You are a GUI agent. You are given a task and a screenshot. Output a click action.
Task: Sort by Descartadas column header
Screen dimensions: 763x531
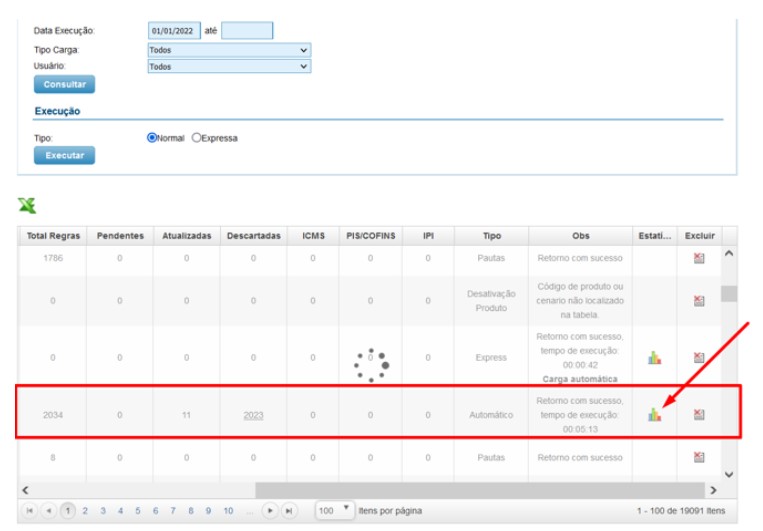point(254,236)
